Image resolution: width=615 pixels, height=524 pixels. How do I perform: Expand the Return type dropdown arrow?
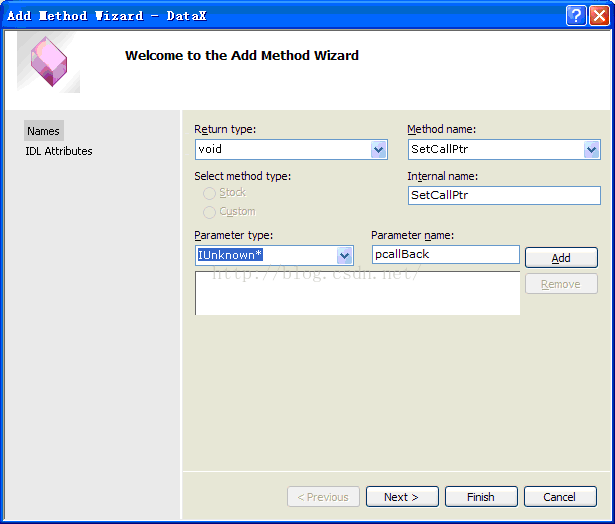378,149
